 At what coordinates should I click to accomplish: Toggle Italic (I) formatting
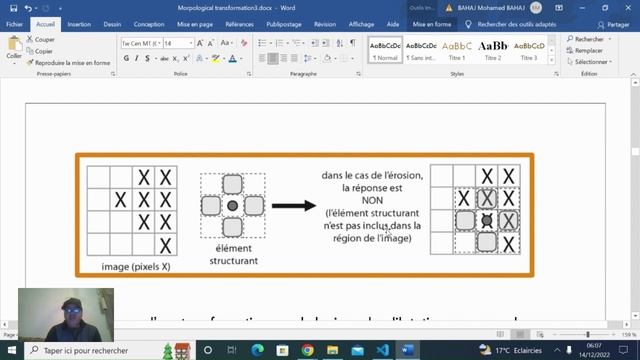pyautogui.click(x=137, y=59)
